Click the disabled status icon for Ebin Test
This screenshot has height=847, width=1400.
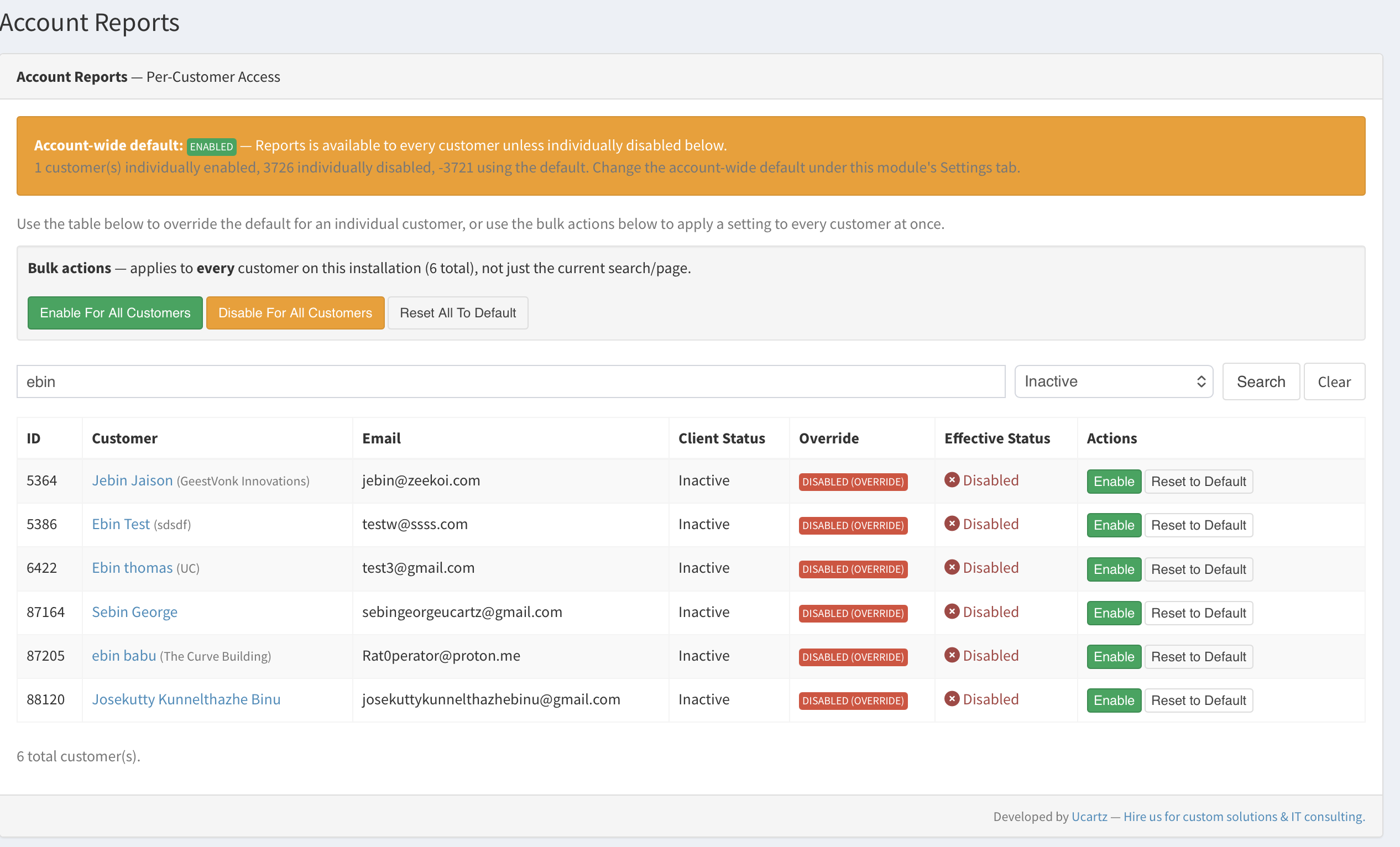952,523
